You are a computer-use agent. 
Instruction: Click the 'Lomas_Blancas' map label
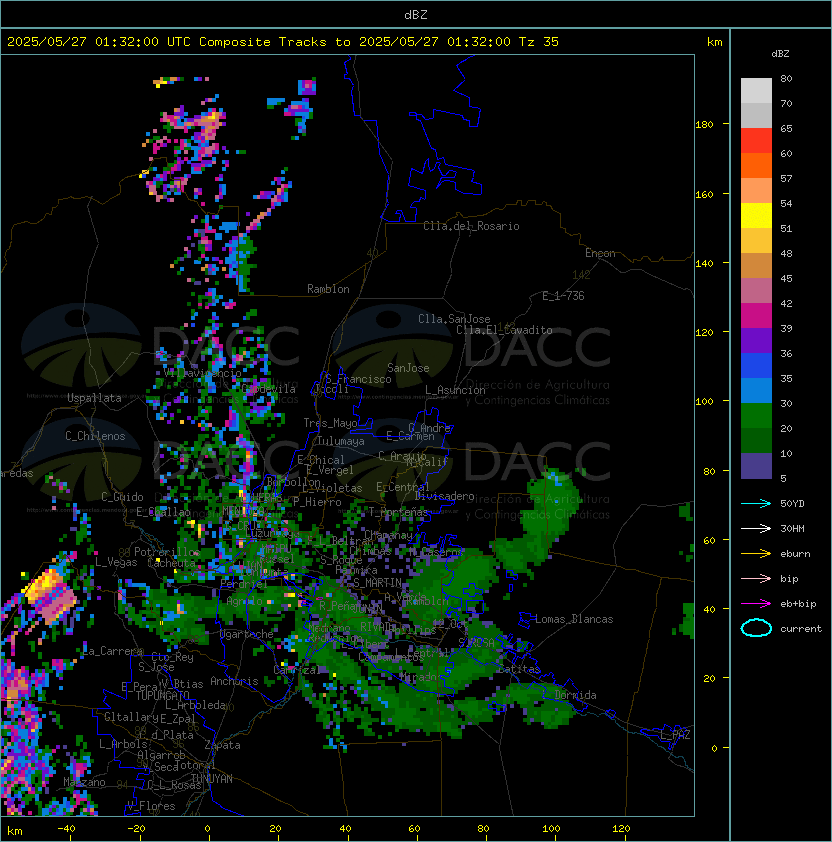(574, 619)
